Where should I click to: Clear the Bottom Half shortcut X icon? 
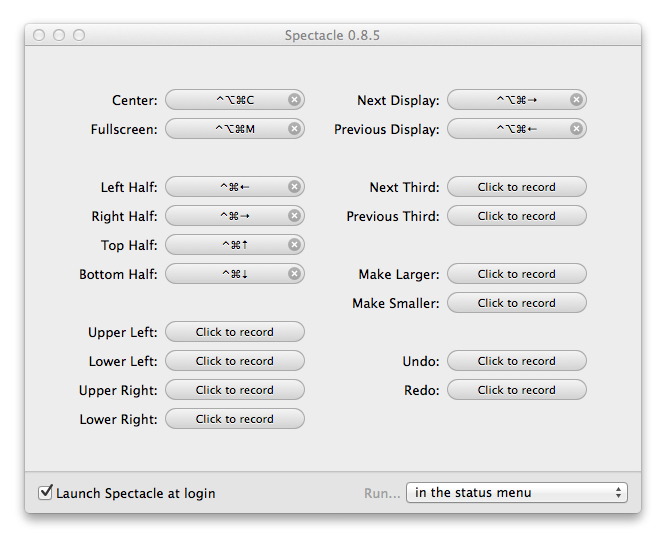coord(294,274)
